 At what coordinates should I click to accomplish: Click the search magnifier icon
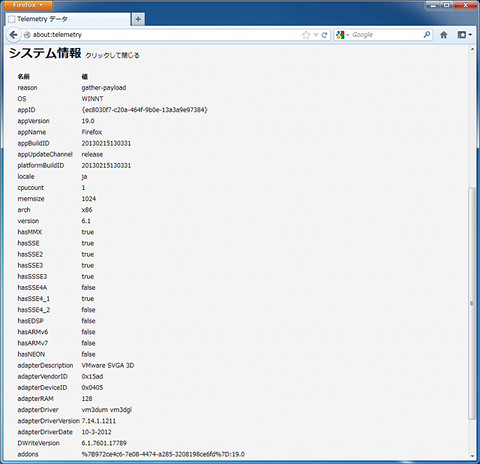pyautogui.click(x=426, y=35)
